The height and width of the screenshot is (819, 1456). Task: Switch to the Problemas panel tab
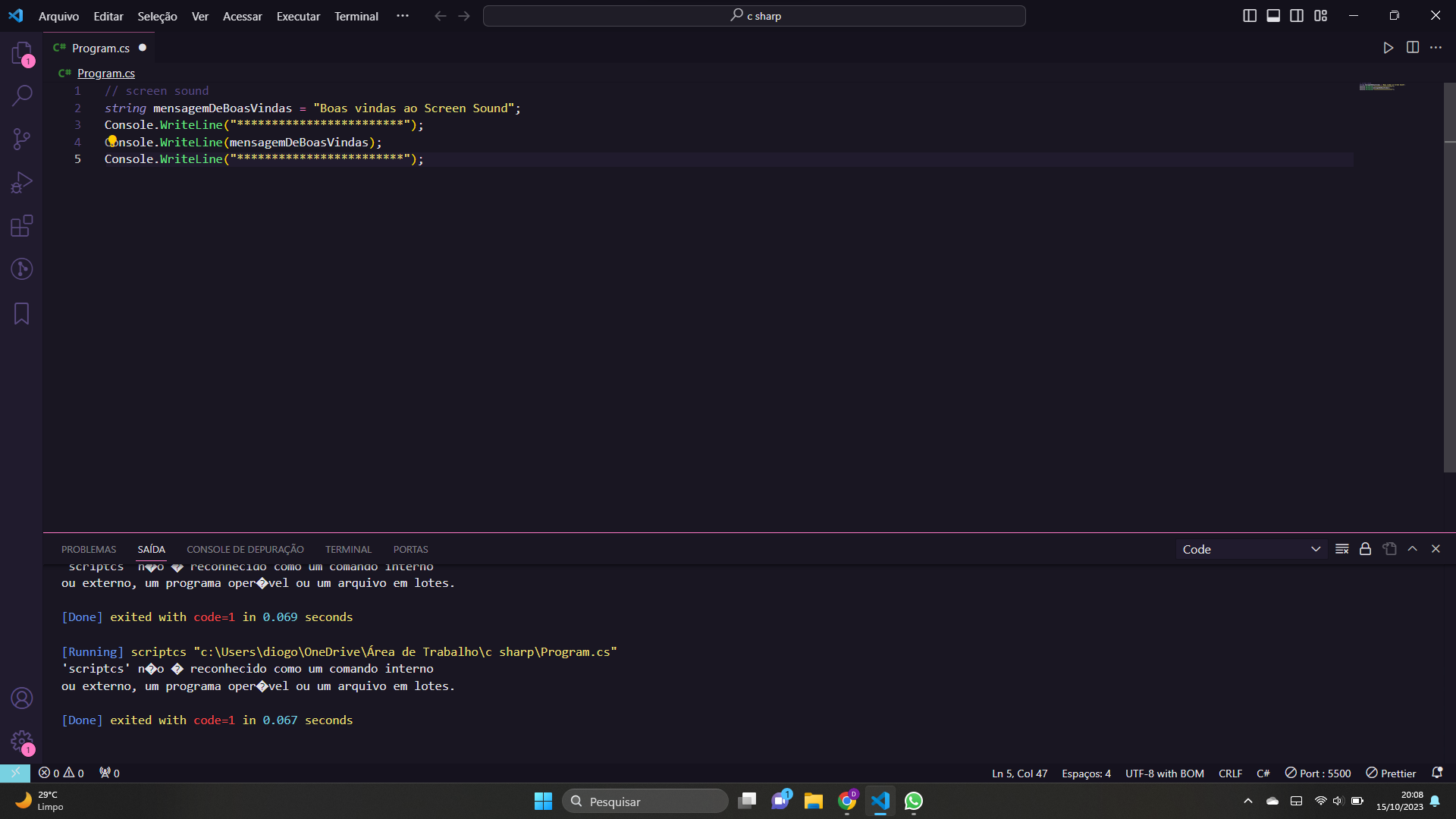pos(89,549)
